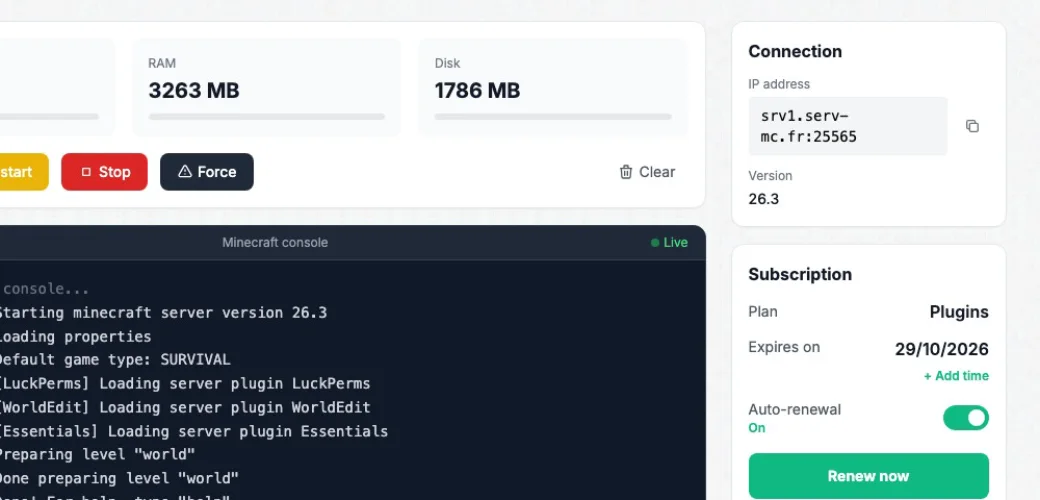Click the square icon on Stop
The height and width of the screenshot is (500, 1040).
point(86,172)
